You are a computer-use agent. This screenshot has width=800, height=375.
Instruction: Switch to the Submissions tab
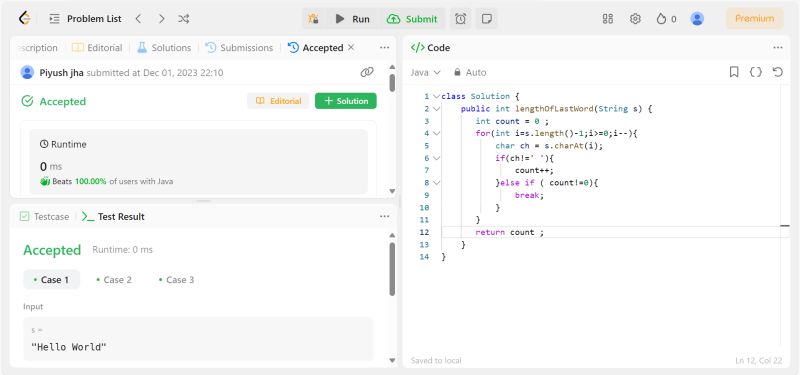(239, 47)
